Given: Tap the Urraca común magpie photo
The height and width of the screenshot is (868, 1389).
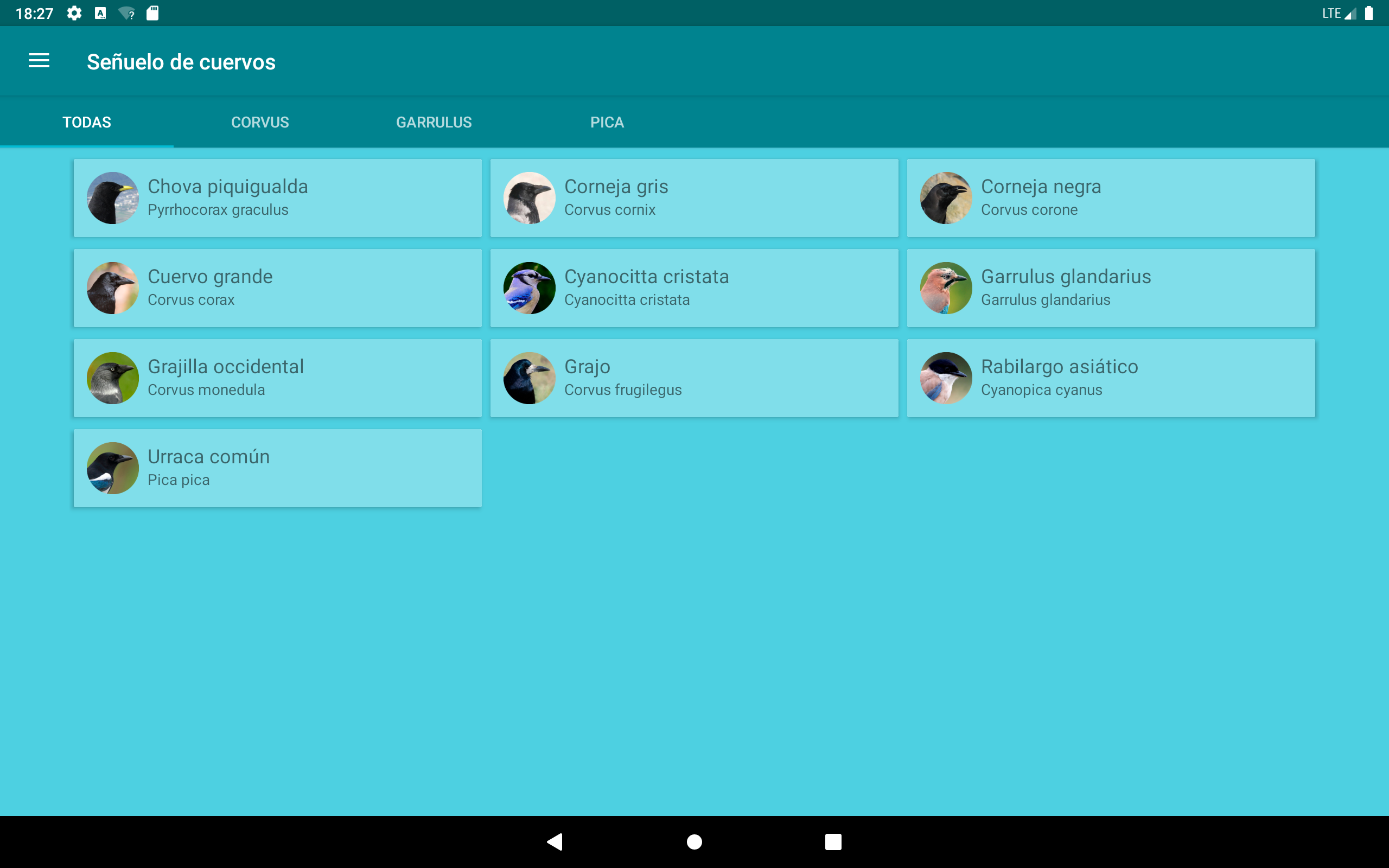Looking at the screenshot, I should point(112,468).
